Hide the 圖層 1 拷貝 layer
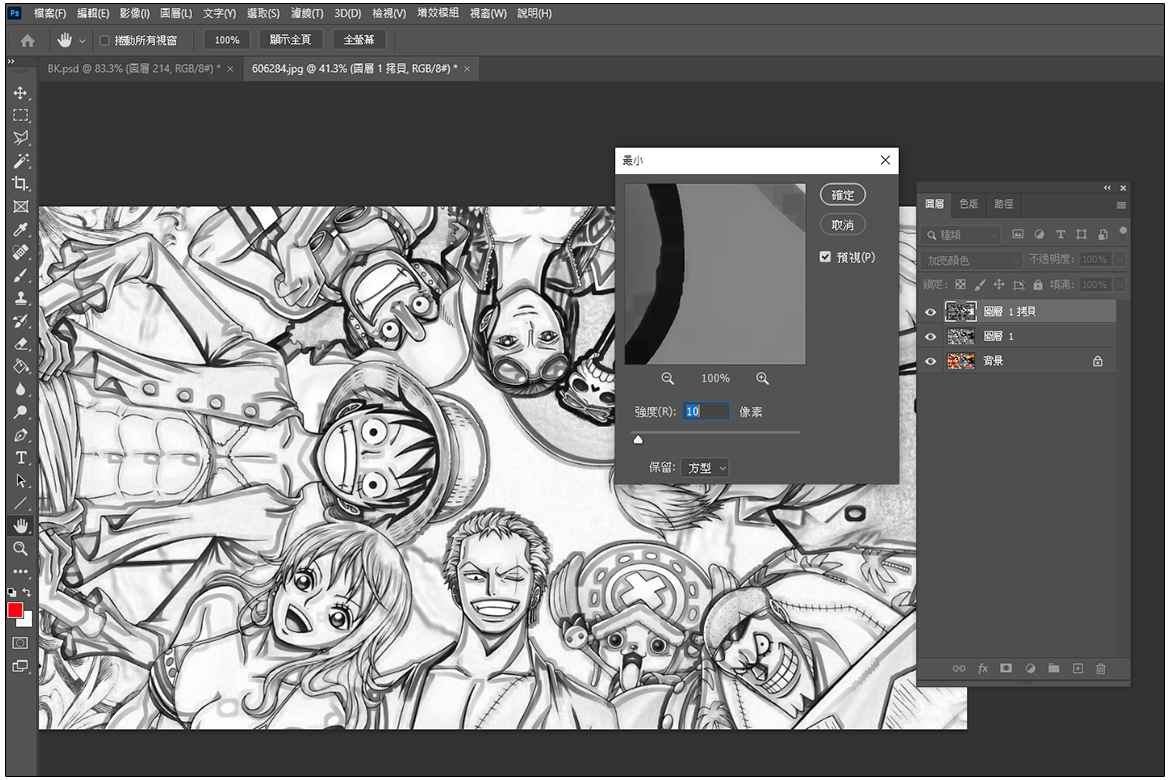Image resolution: width=1170 pixels, height=780 pixels. point(930,312)
